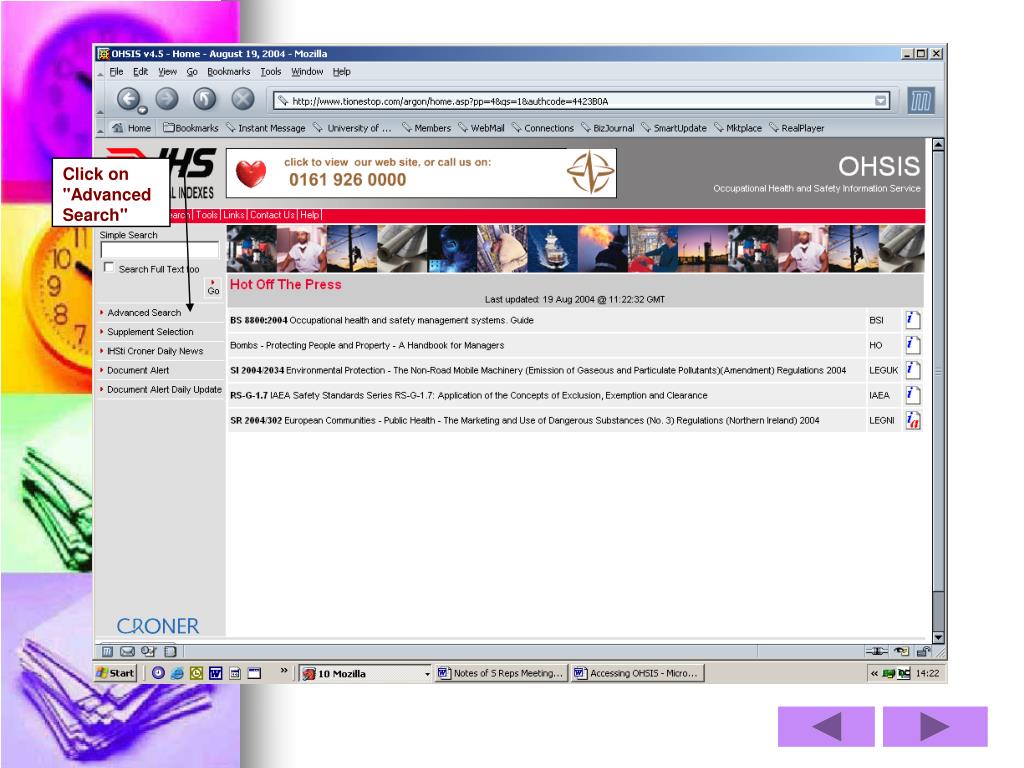Click Address Book icon in status bar
Image resolution: width=1024 pixels, height=768 pixels.
170,651
